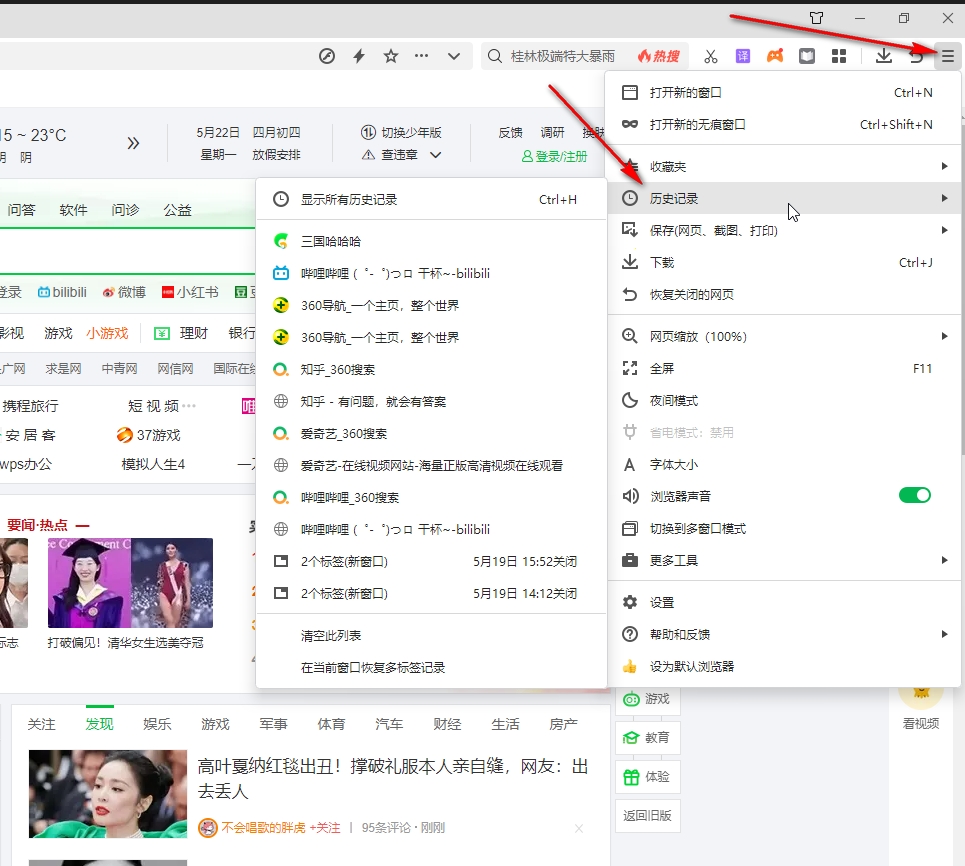
Task: Select 显示所有历史记录 in history submenu
Action: pyautogui.click(x=349, y=199)
